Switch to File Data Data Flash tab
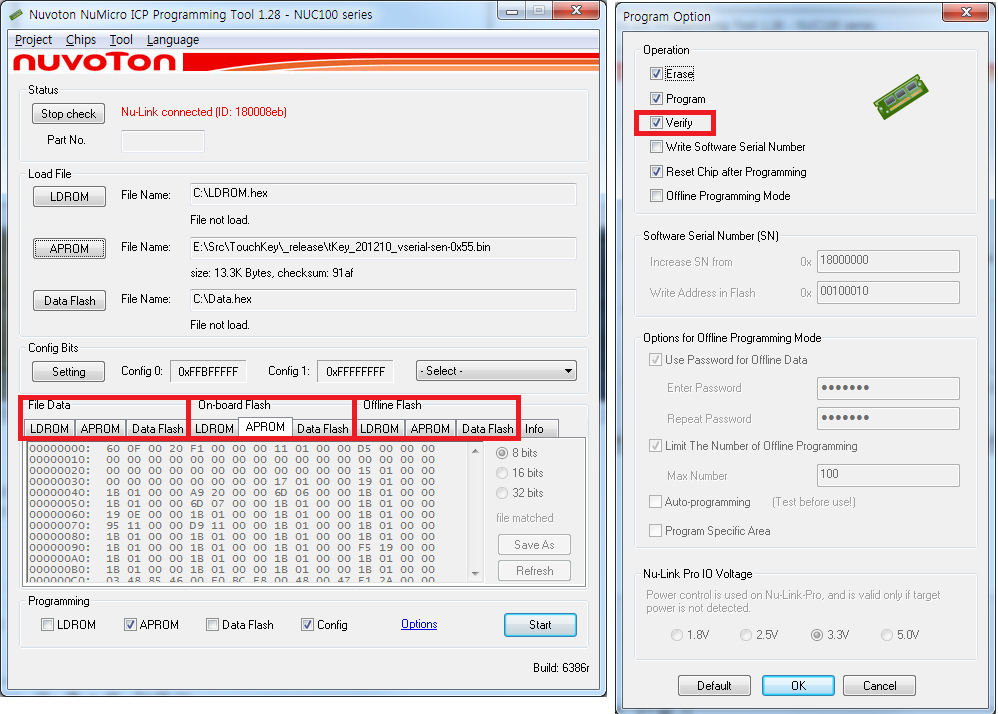The height and width of the screenshot is (714, 998). coord(157,429)
